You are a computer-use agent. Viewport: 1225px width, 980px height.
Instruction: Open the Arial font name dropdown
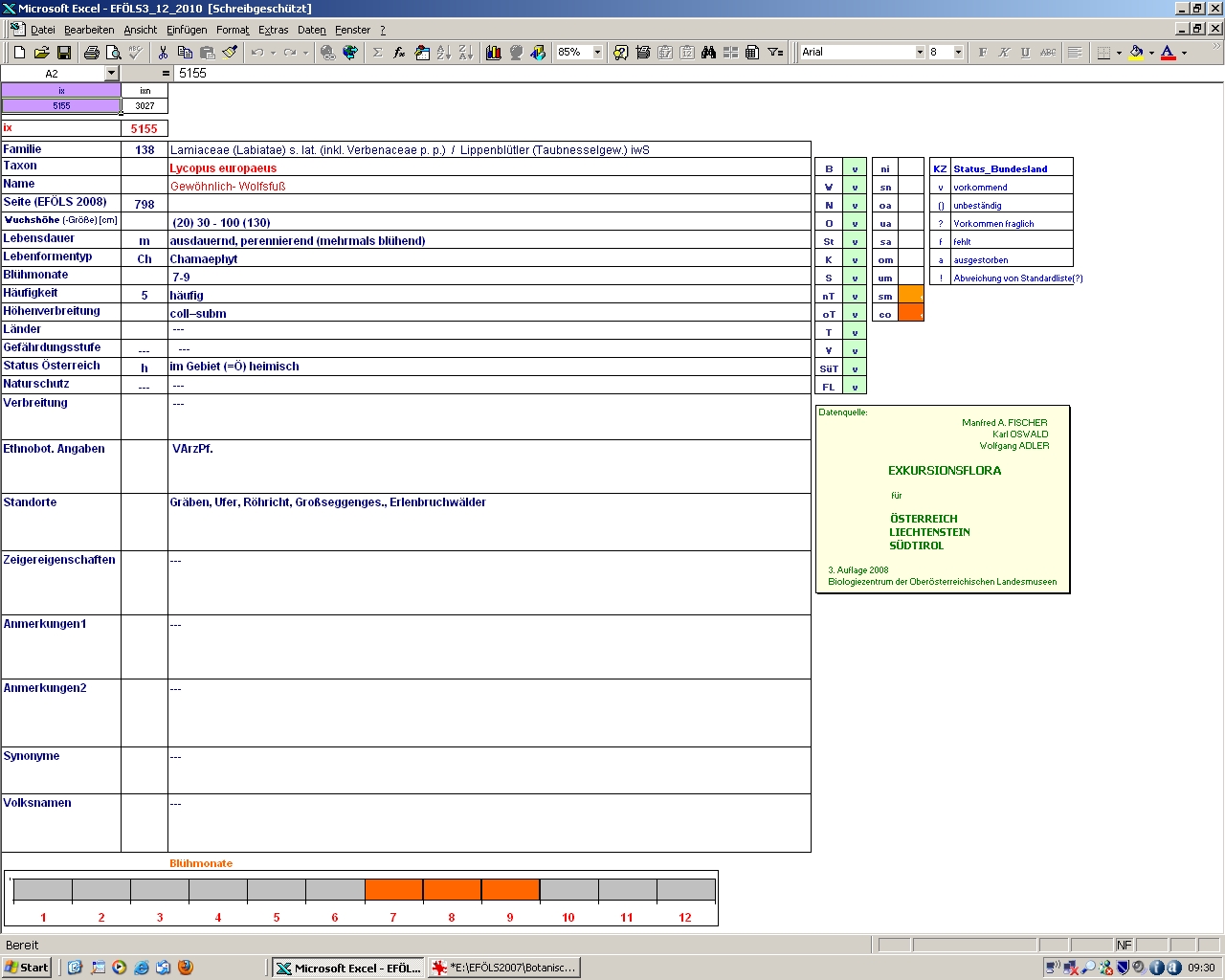click(920, 53)
